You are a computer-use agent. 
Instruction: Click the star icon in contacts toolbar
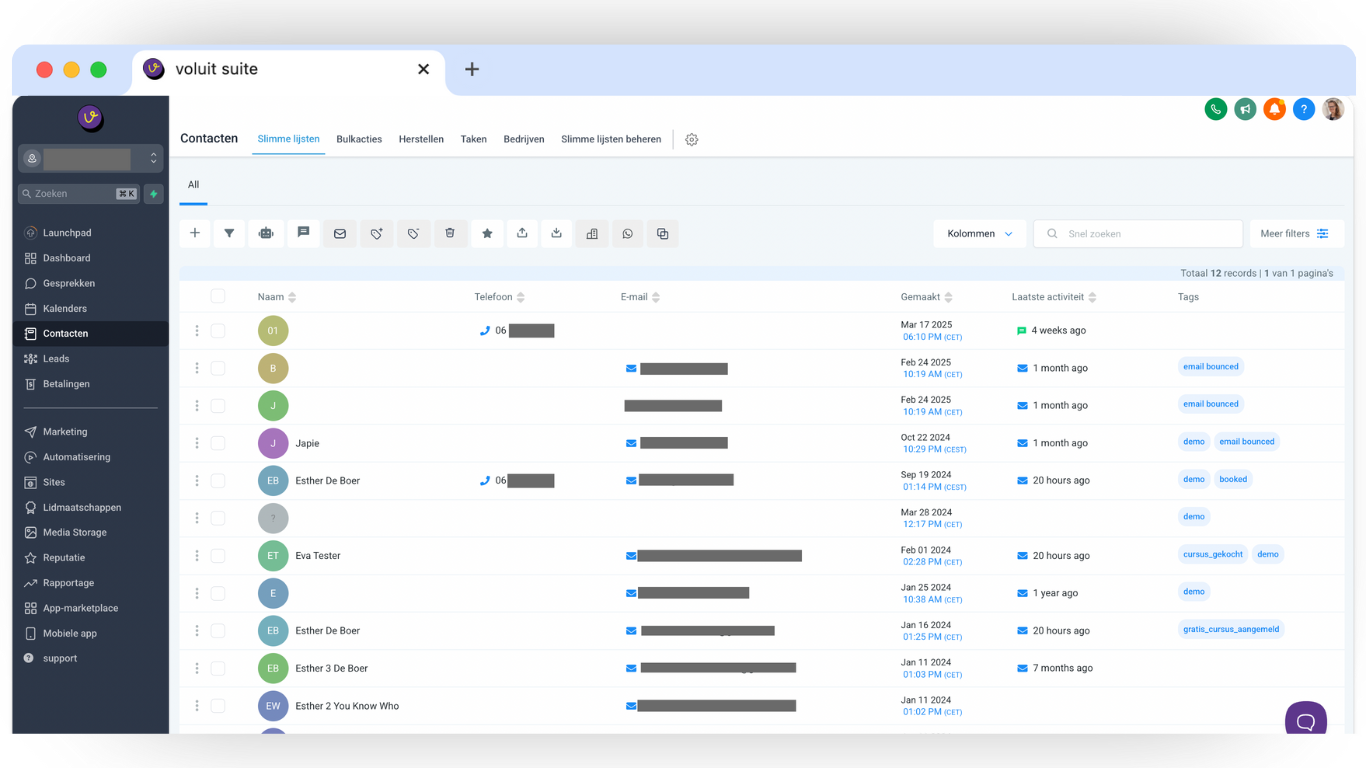[x=487, y=234]
